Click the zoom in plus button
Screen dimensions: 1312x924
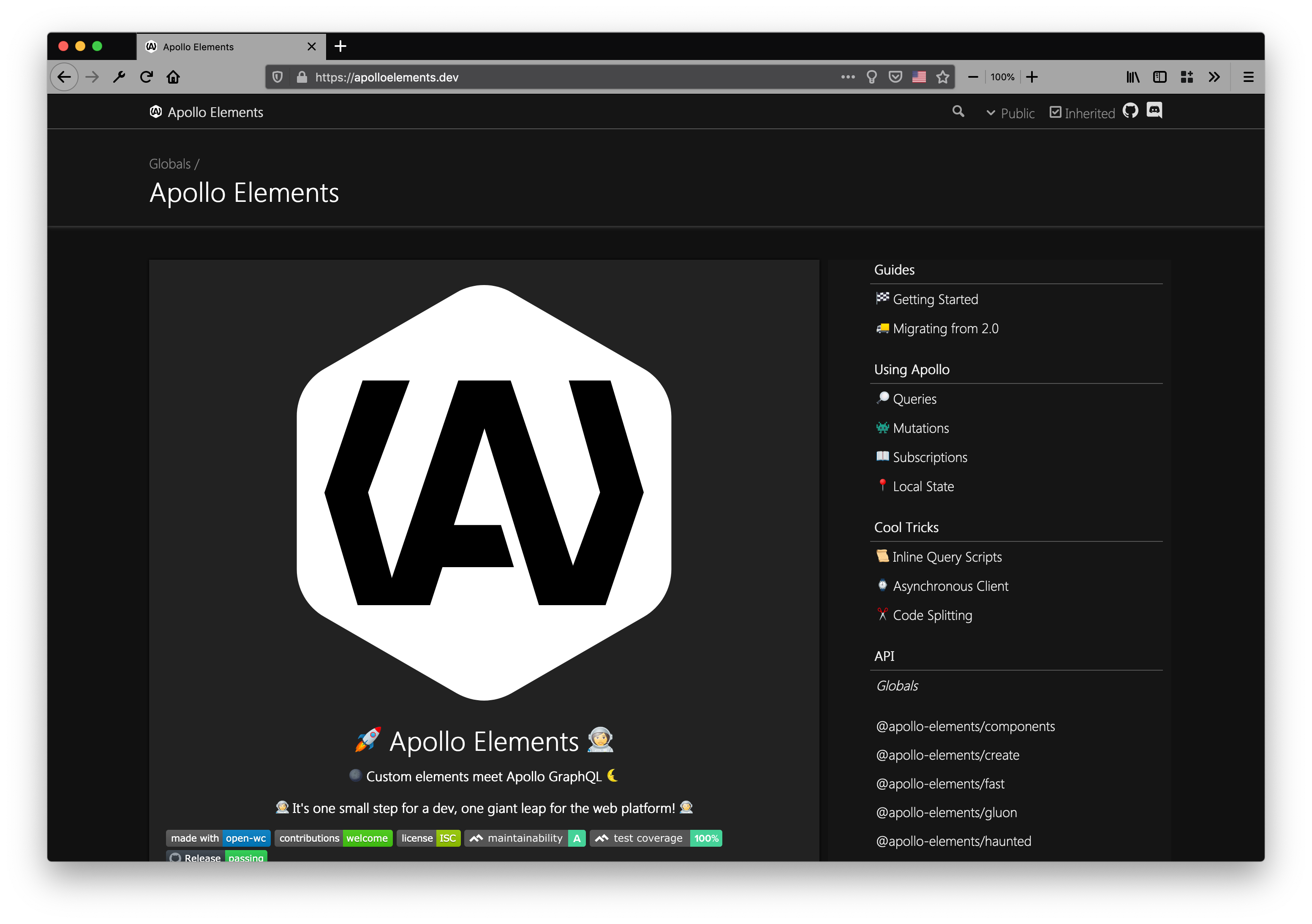point(1032,77)
